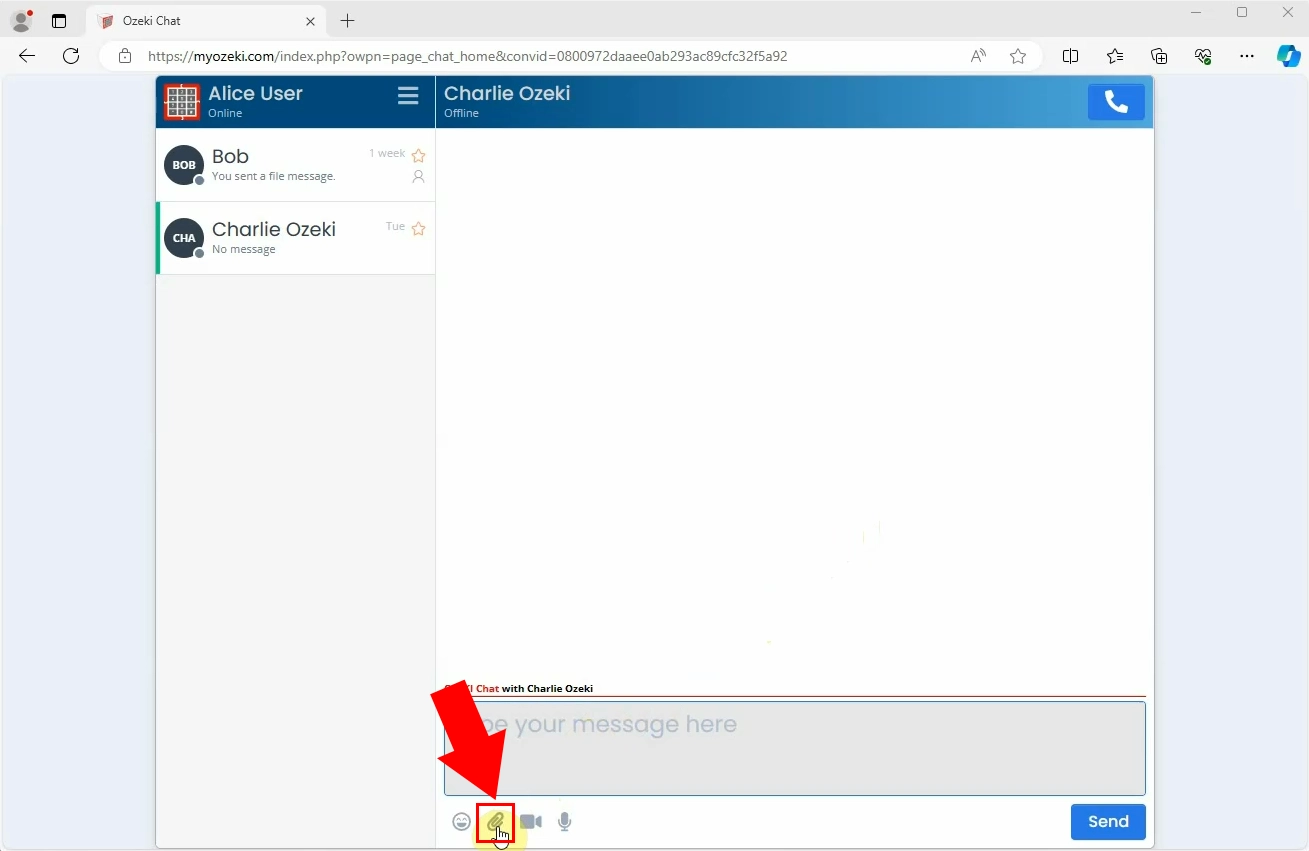The width and height of the screenshot is (1309, 851).
Task: Open the tab actions menu
Action: [x=59, y=20]
